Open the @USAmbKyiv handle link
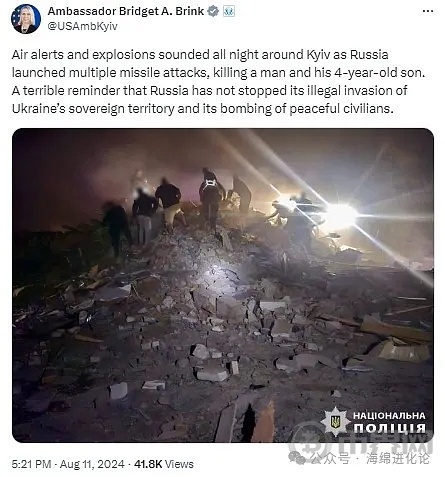The width and height of the screenshot is (445, 477). pos(82,26)
